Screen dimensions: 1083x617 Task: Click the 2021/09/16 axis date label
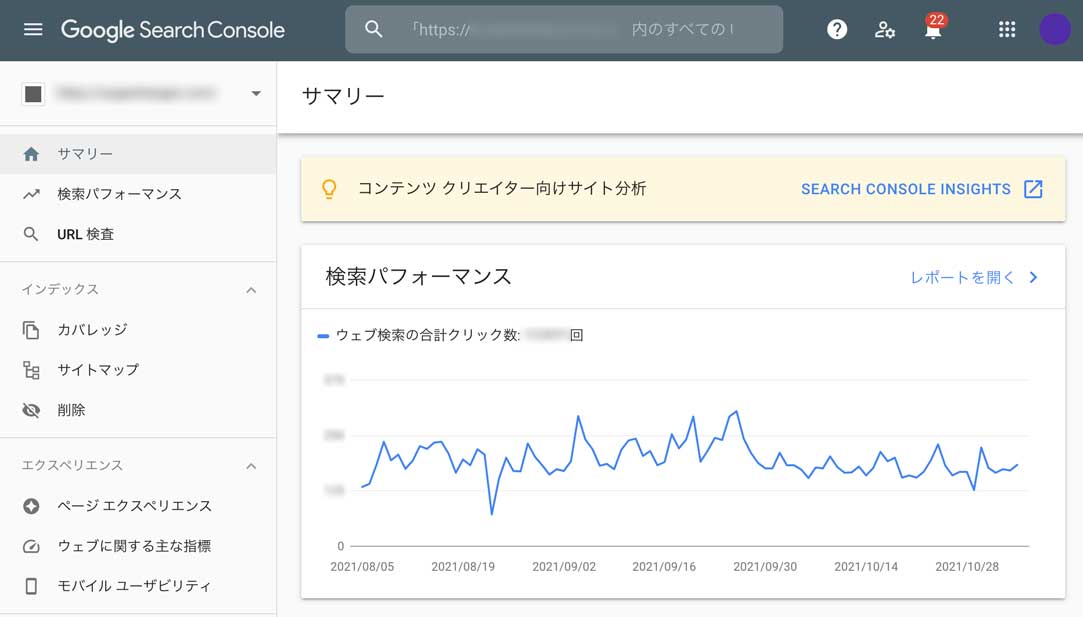click(664, 567)
